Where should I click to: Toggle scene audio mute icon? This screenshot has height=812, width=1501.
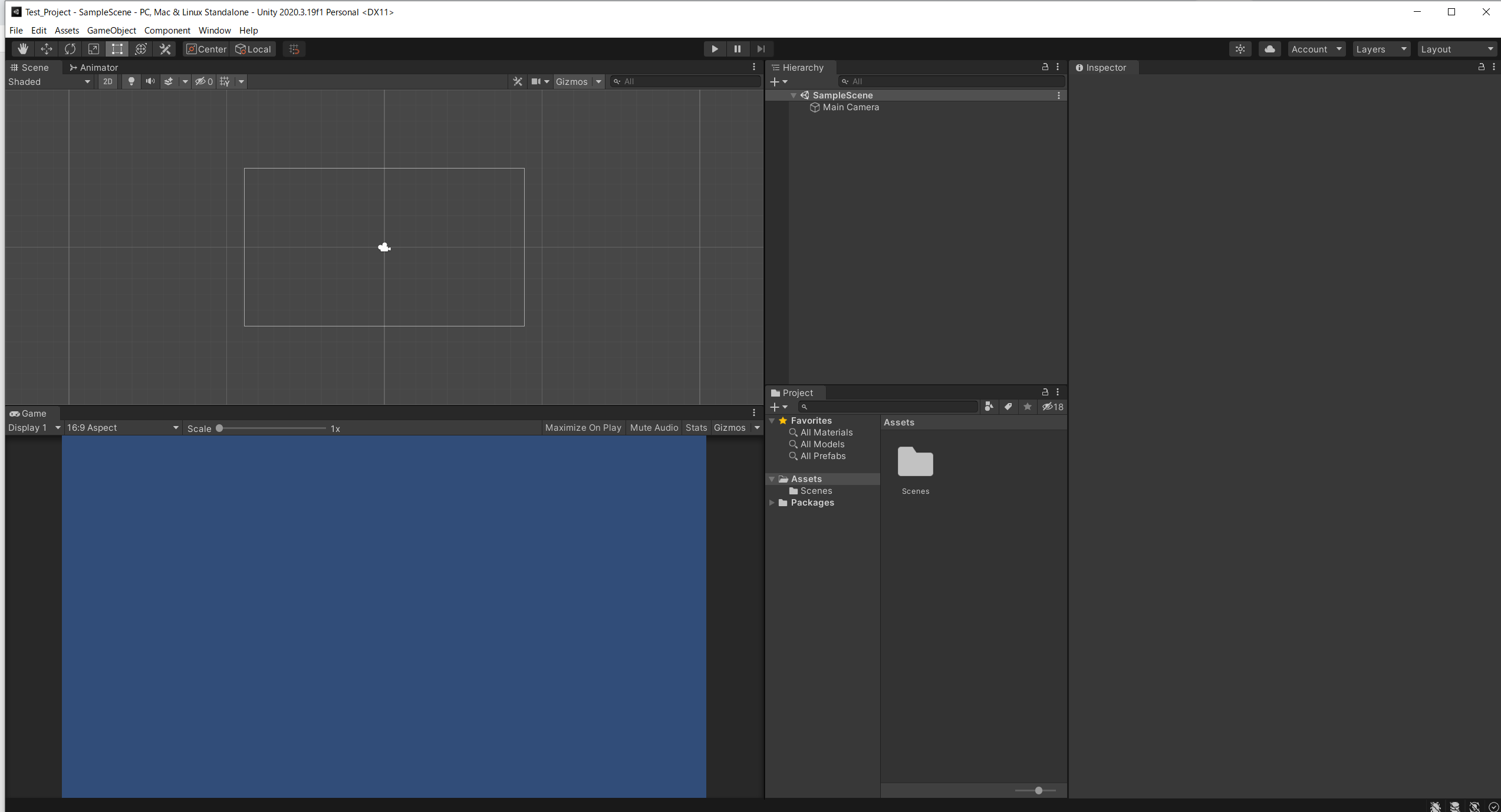click(150, 81)
